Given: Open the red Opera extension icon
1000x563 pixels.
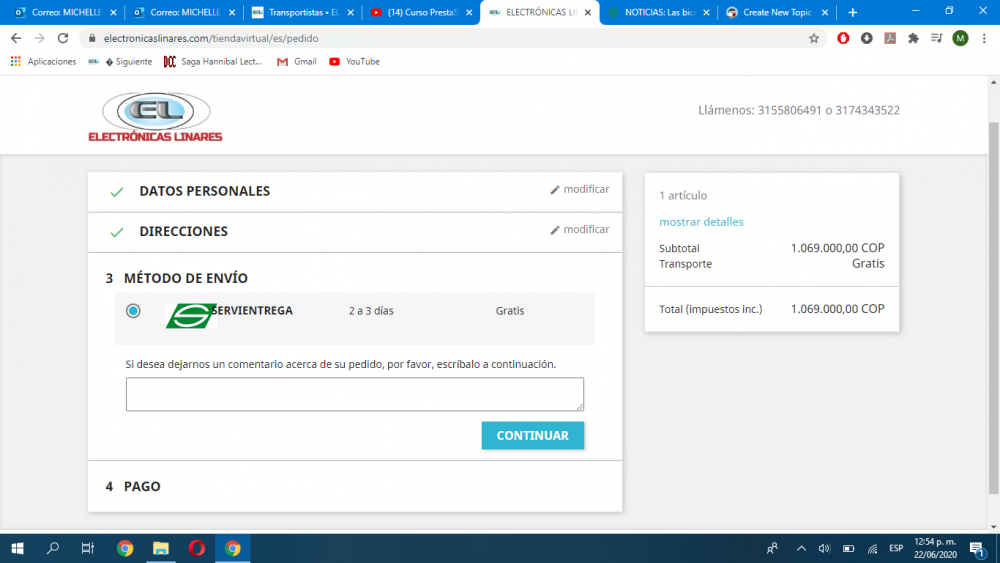Looking at the screenshot, I should [x=843, y=38].
